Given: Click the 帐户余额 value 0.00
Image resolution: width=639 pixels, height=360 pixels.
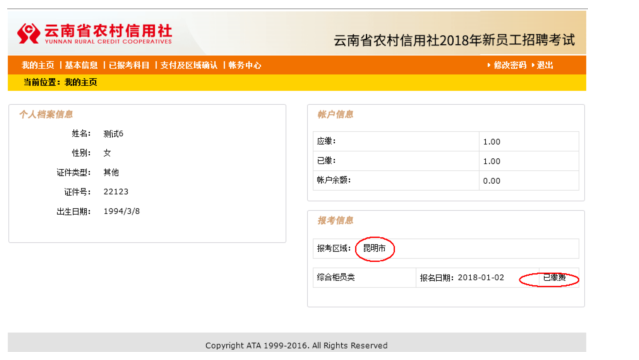Looking at the screenshot, I should [491, 181].
